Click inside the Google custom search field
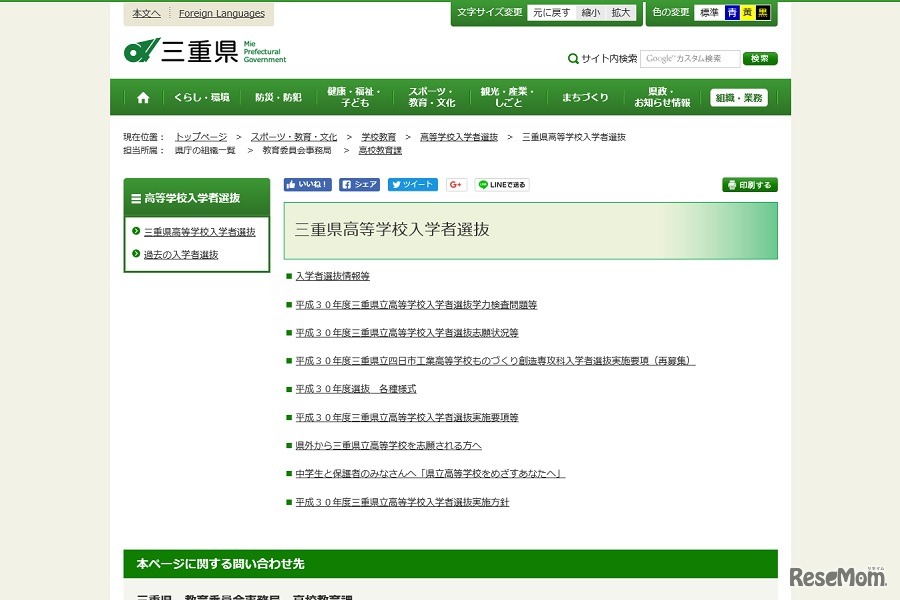Image resolution: width=900 pixels, height=600 pixels. pos(689,58)
